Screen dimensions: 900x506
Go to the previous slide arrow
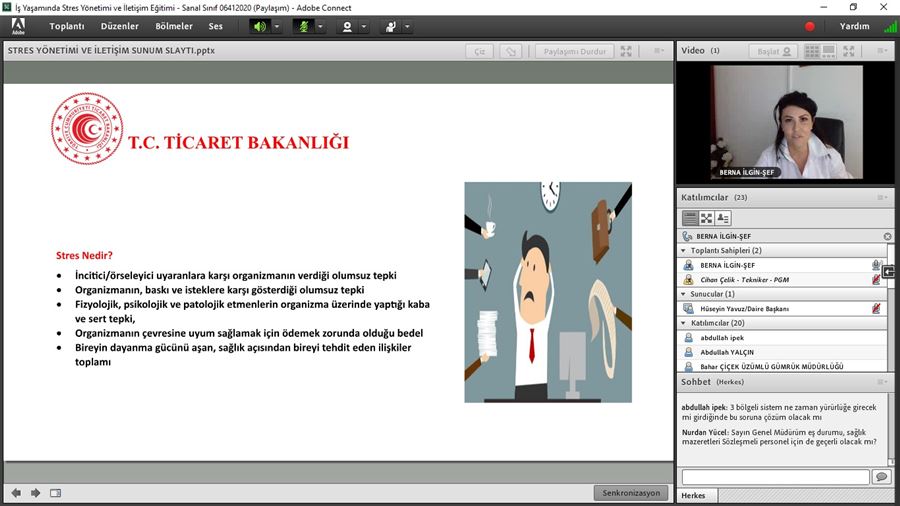coord(16,492)
